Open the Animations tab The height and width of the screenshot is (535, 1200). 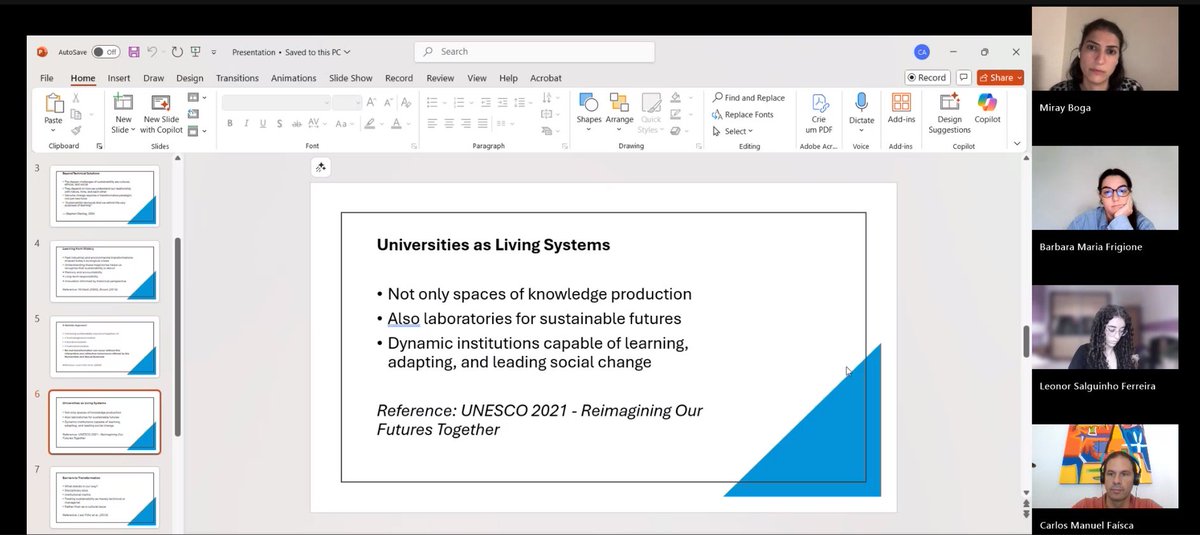(x=294, y=78)
